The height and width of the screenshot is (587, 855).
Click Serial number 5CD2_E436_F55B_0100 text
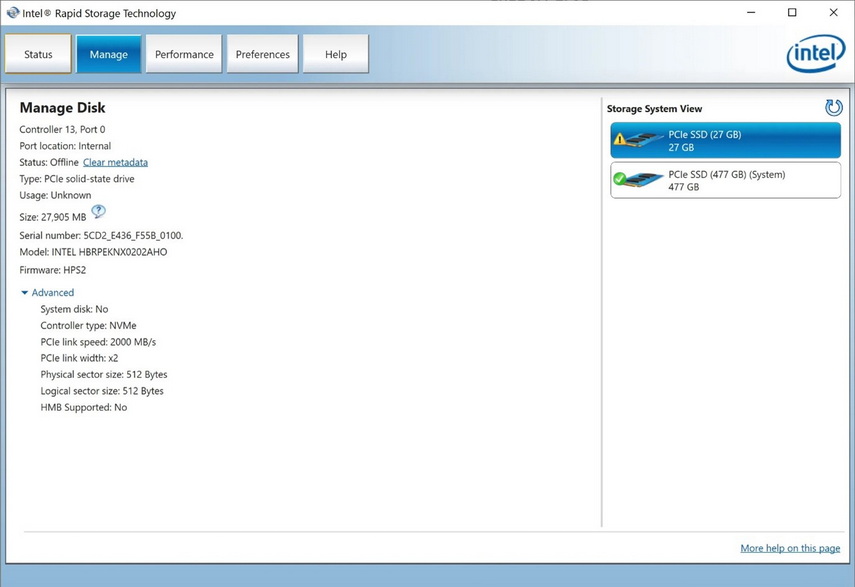click(x=101, y=235)
